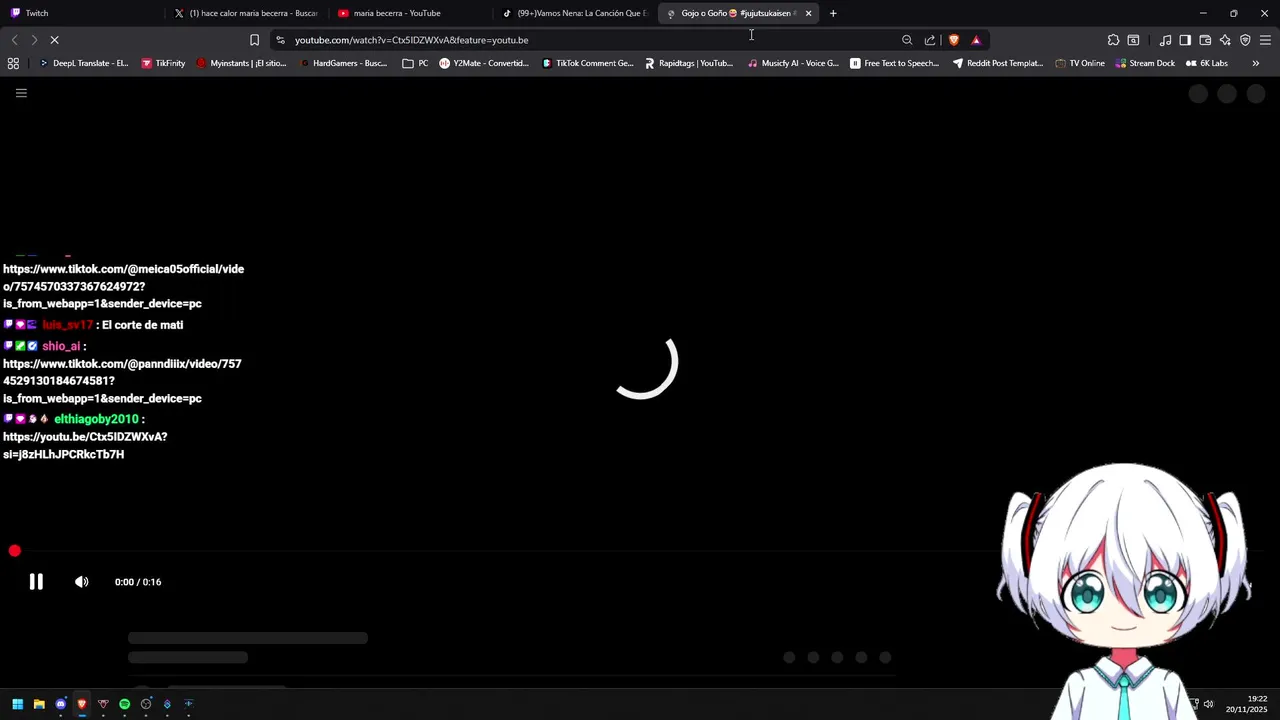Open the Brave main menu button

(1265, 40)
